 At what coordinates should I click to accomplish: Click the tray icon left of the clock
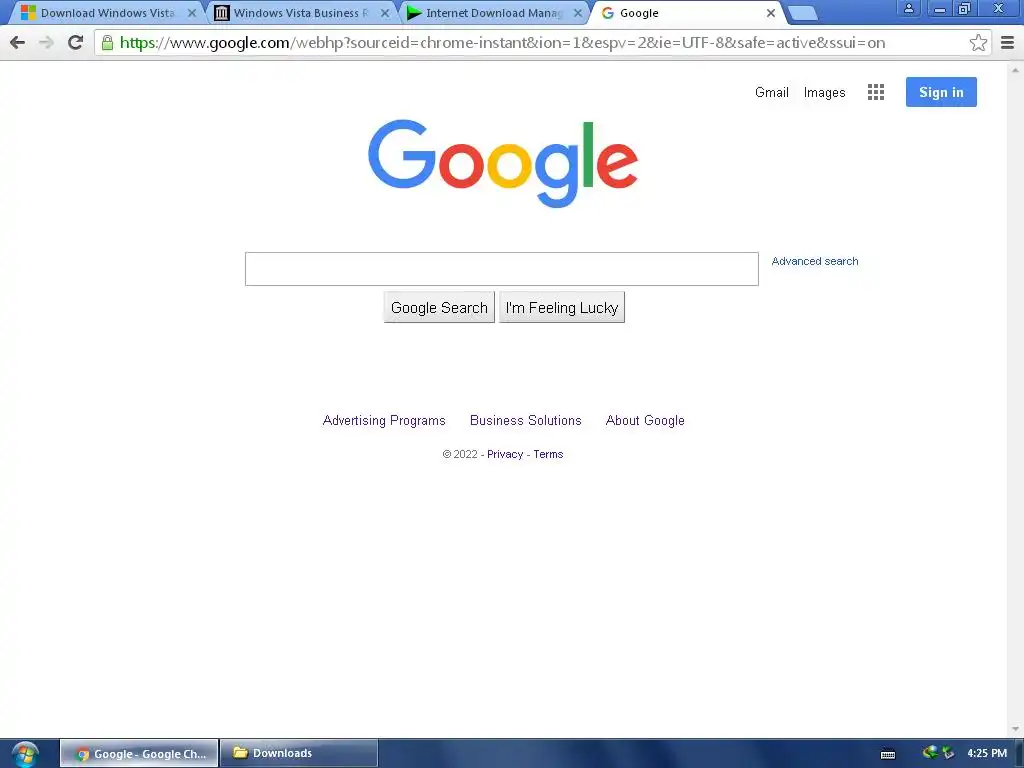coord(948,754)
